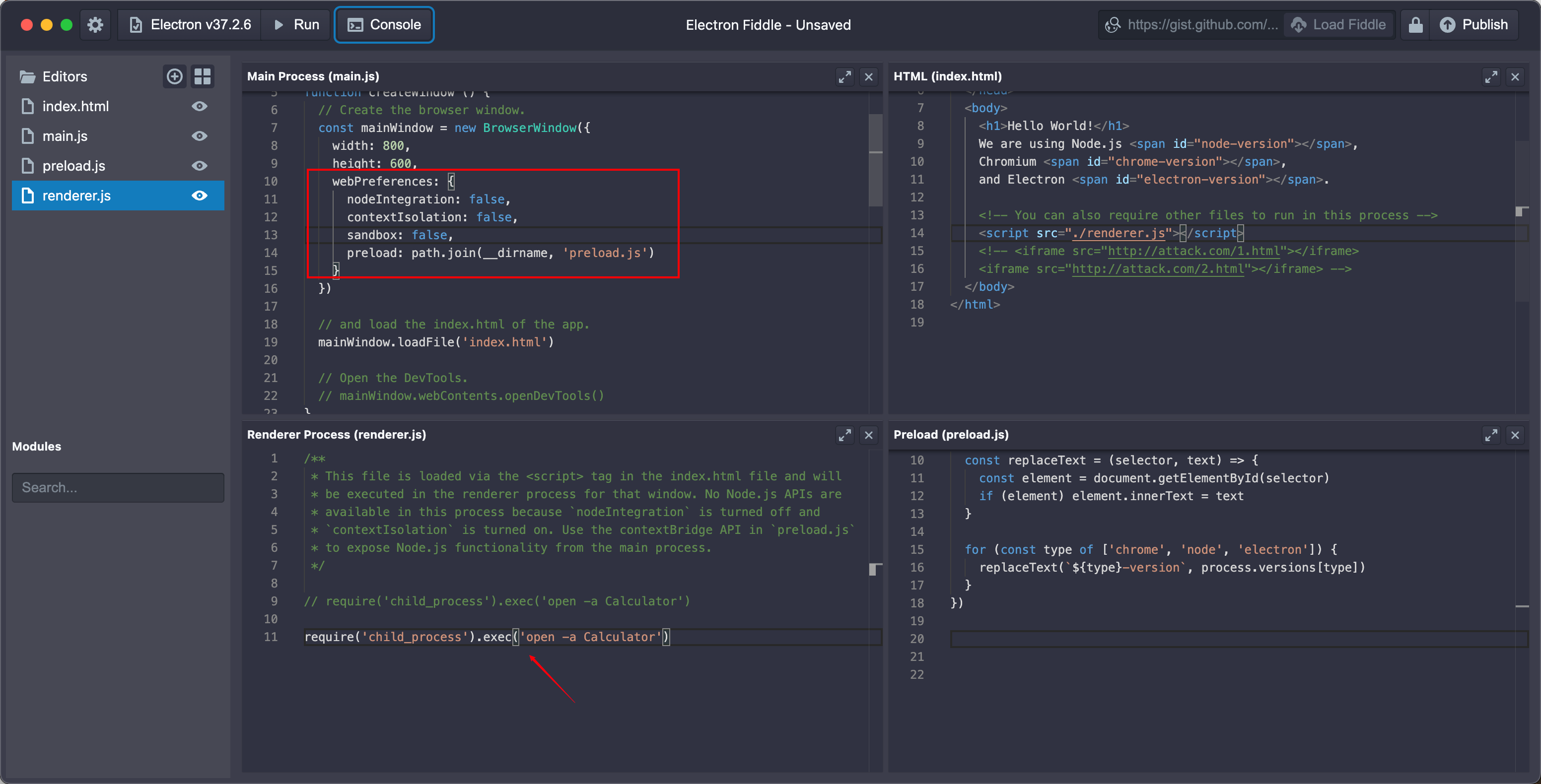
Task: Maximize the Main Process (main.js) panel
Action: (844, 76)
